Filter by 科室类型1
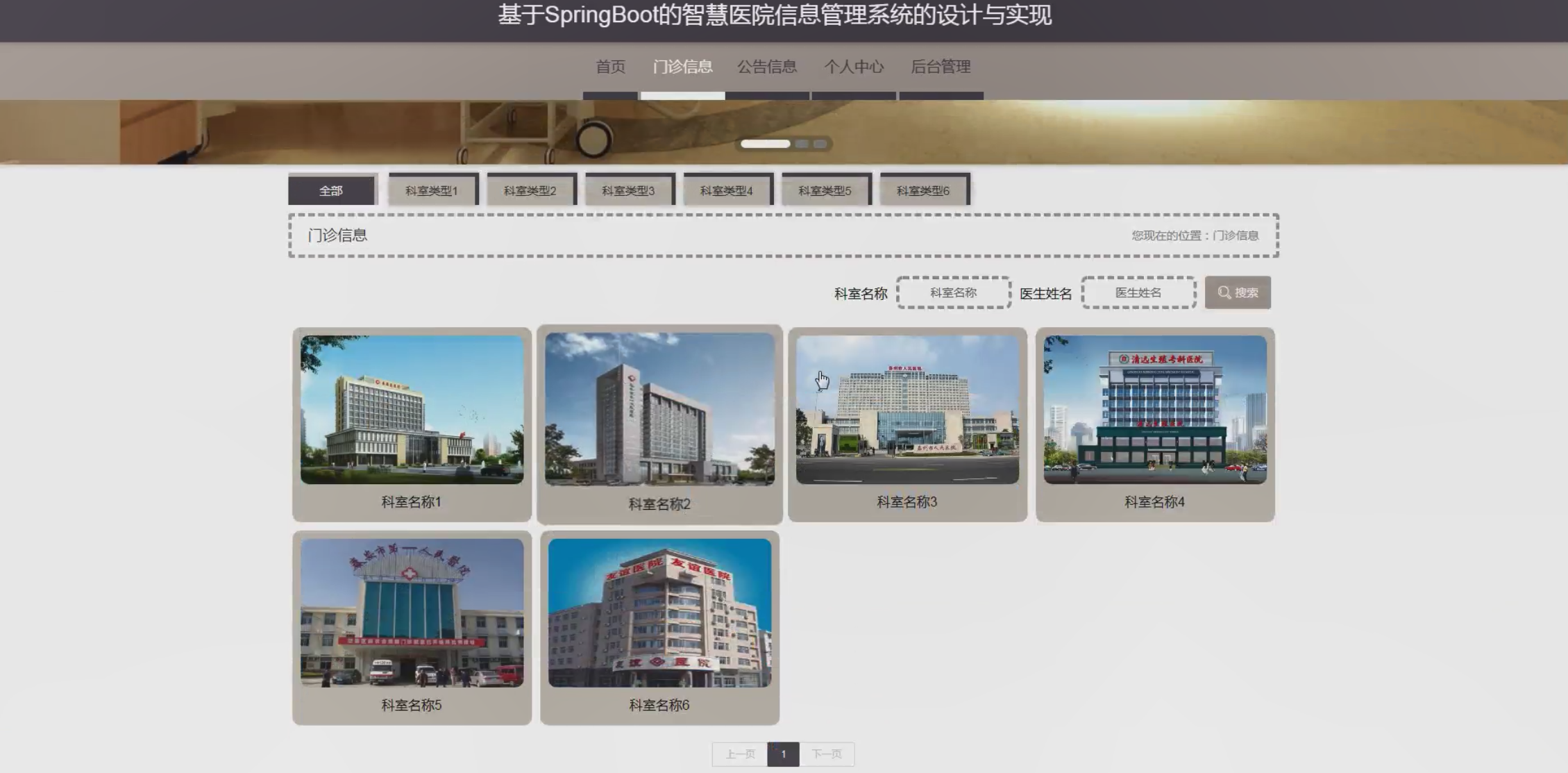1568x773 pixels. pos(432,190)
